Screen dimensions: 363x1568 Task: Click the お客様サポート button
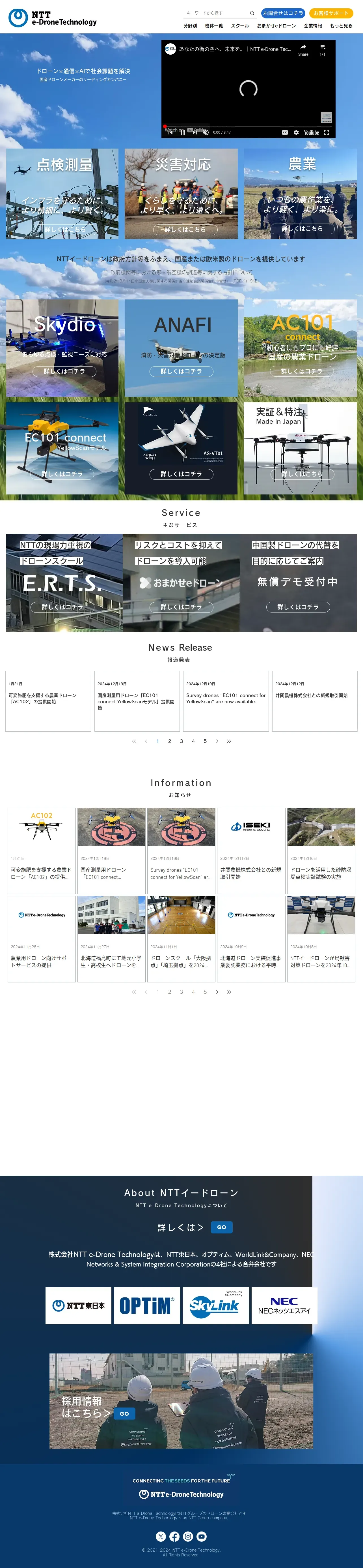click(331, 13)
